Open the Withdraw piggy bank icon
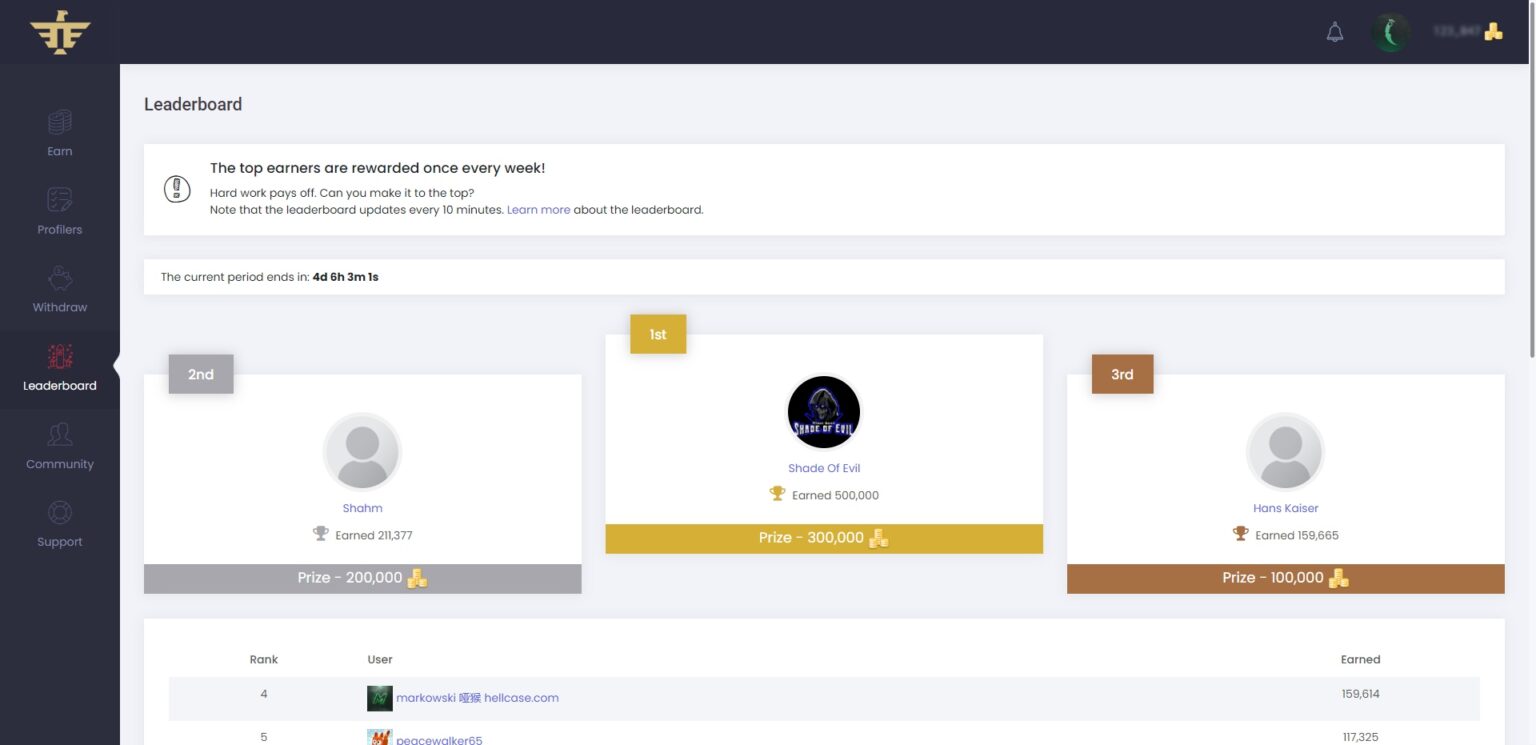This screenshot has width=1536, height=745. (x=60, y=278)
